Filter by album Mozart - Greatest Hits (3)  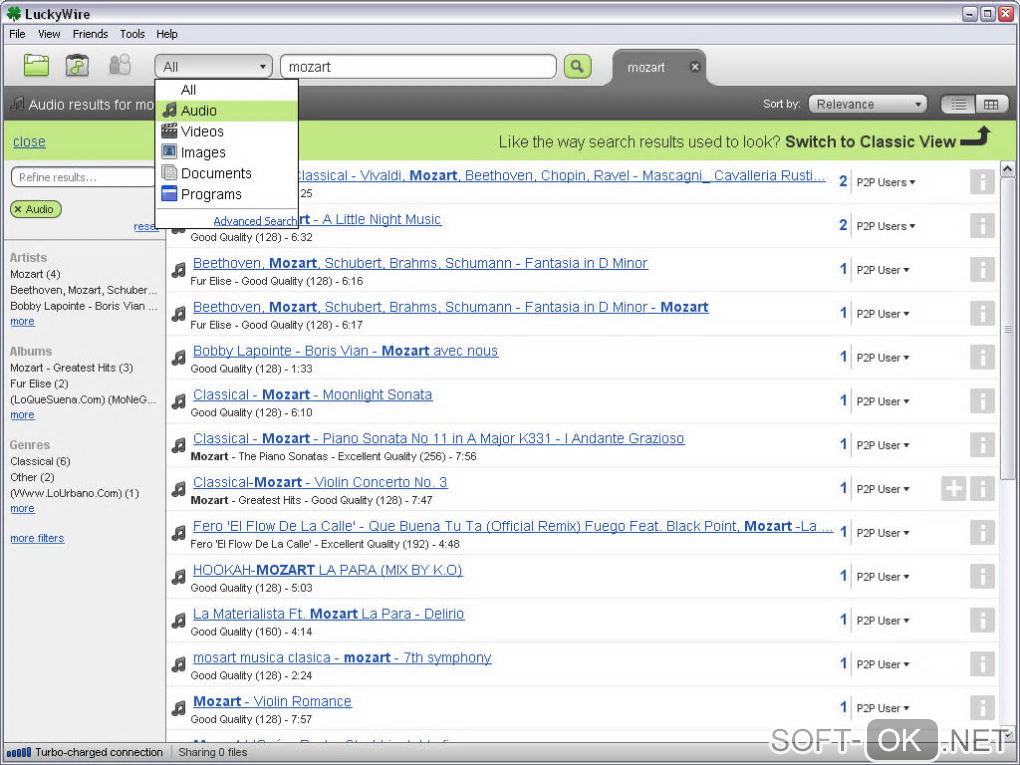tap(72, 368)
